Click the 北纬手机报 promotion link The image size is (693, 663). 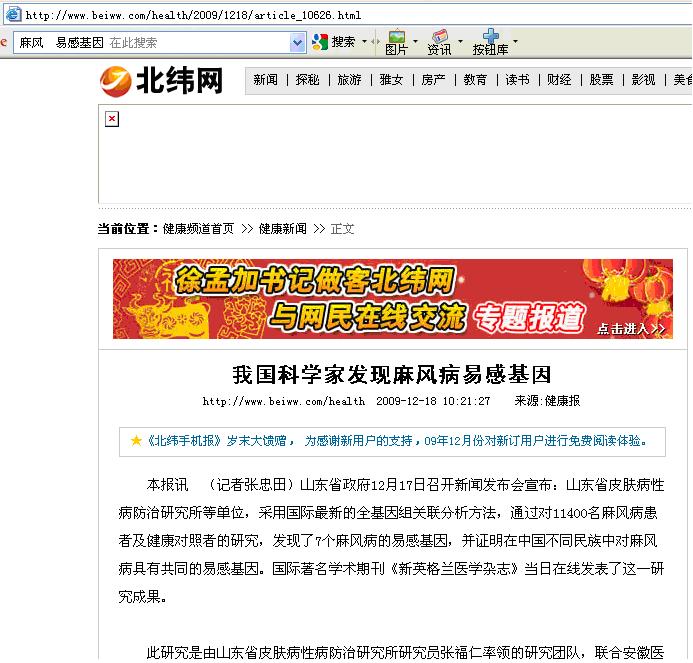click(x=397, y=441)
